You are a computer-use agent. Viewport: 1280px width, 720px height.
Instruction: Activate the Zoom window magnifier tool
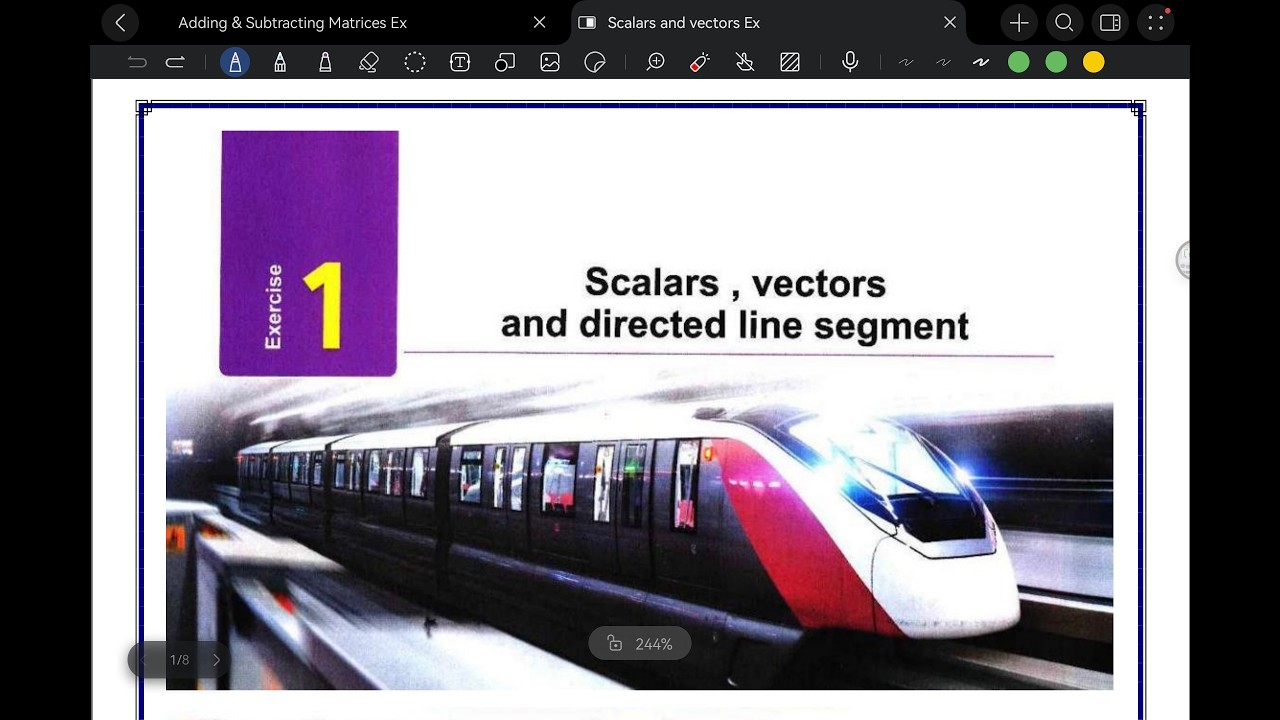tap(656, 62)
